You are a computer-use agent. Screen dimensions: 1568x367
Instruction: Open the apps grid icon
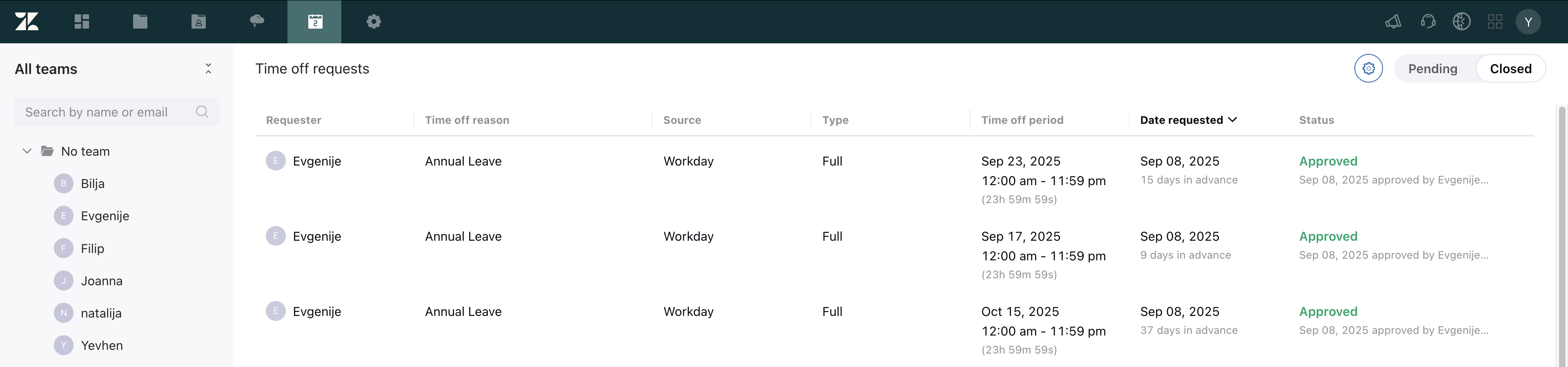click(1495, 21)
